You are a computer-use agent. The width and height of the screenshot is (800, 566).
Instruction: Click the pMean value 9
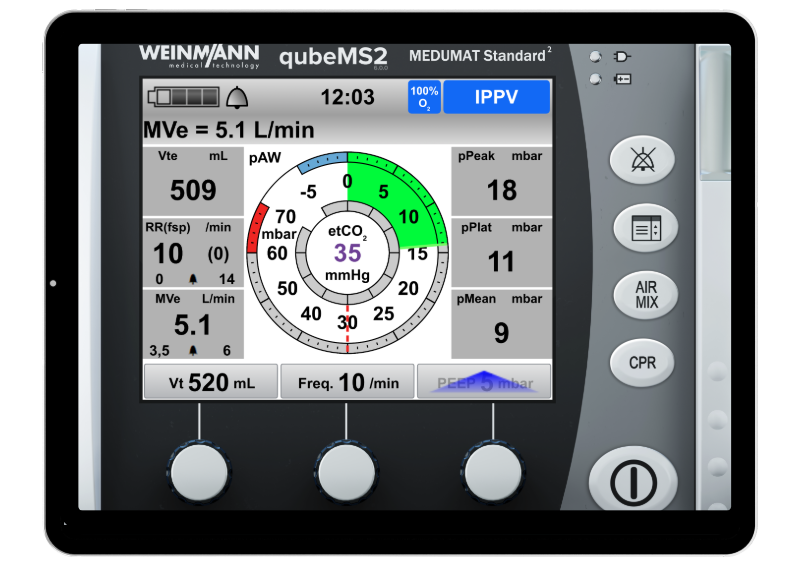pyautogui.click(x=501, y=333)
